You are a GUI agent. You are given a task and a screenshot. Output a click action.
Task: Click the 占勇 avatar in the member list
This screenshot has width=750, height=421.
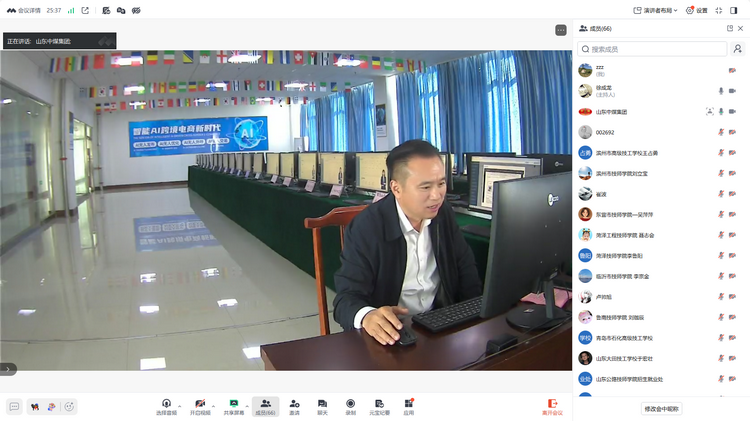click(x=585, y=153)
